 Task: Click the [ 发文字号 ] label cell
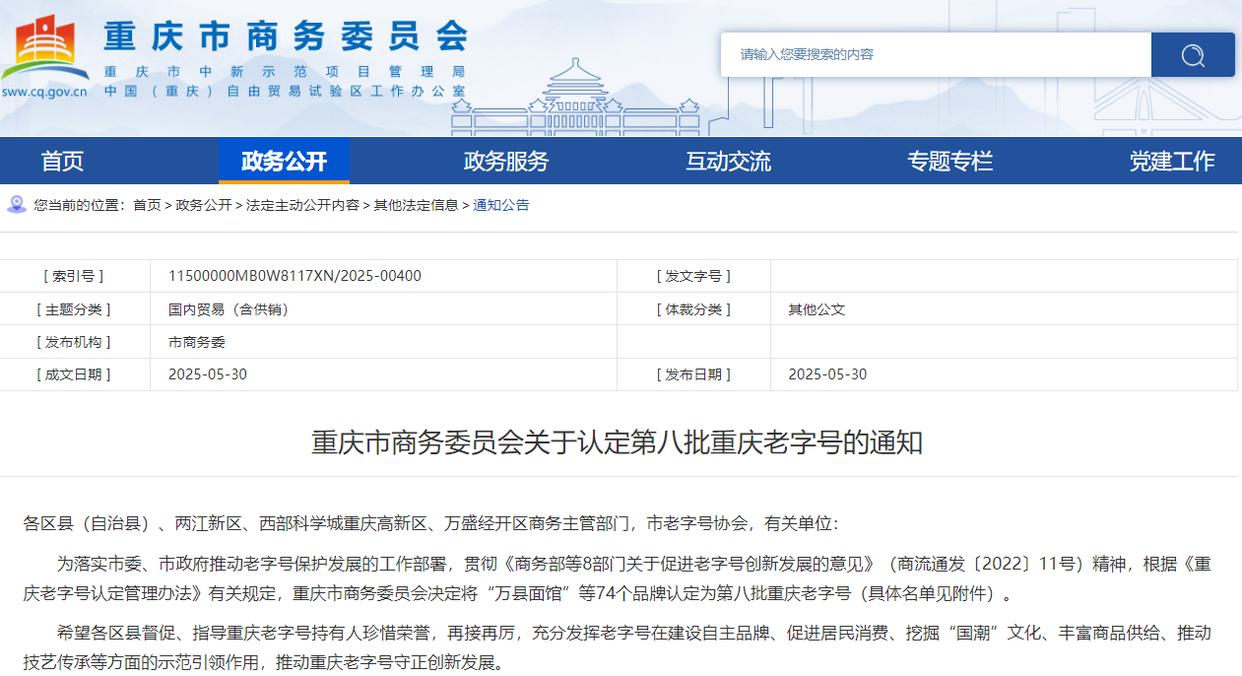[693, 276]
